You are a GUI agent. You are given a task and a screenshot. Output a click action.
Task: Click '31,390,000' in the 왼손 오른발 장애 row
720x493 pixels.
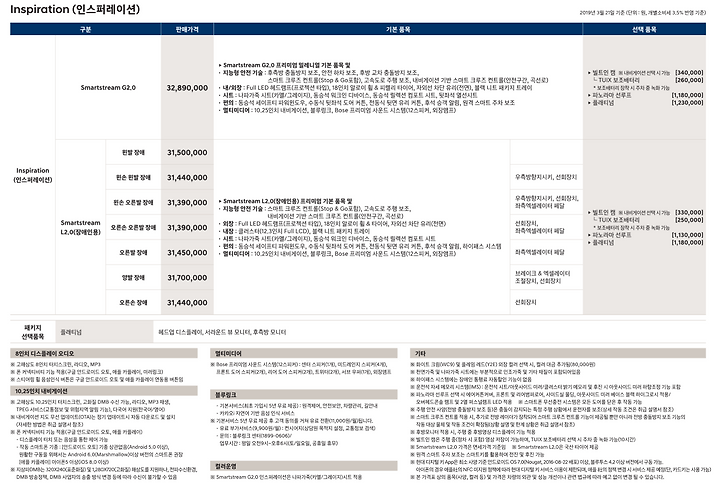187,202
